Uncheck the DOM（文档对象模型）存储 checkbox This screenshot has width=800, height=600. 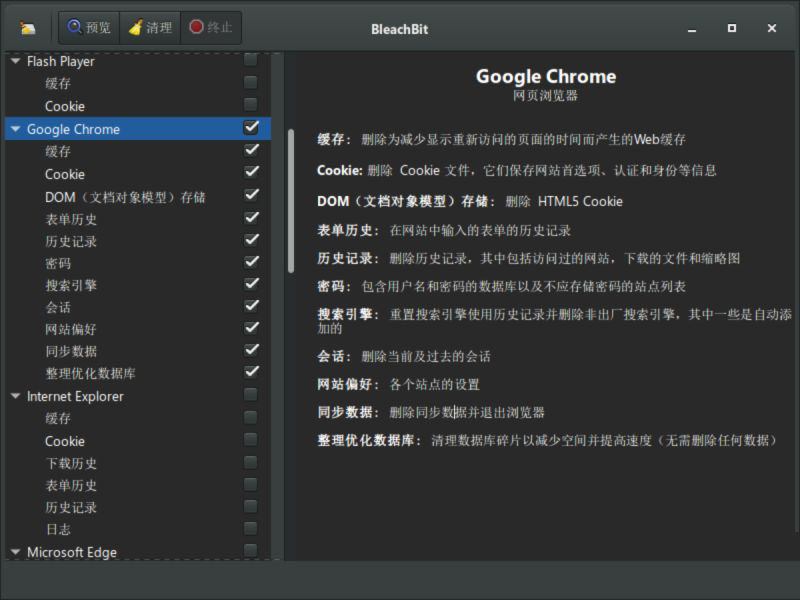(x=251, y=195)
